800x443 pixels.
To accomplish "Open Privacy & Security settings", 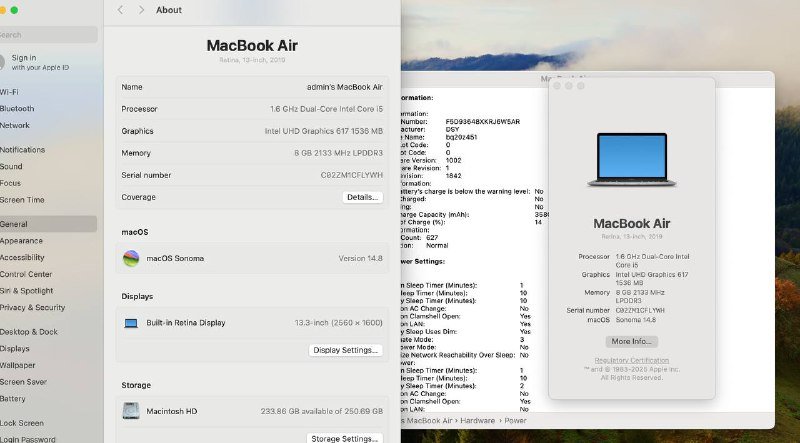I will click(x=32, y=308).
